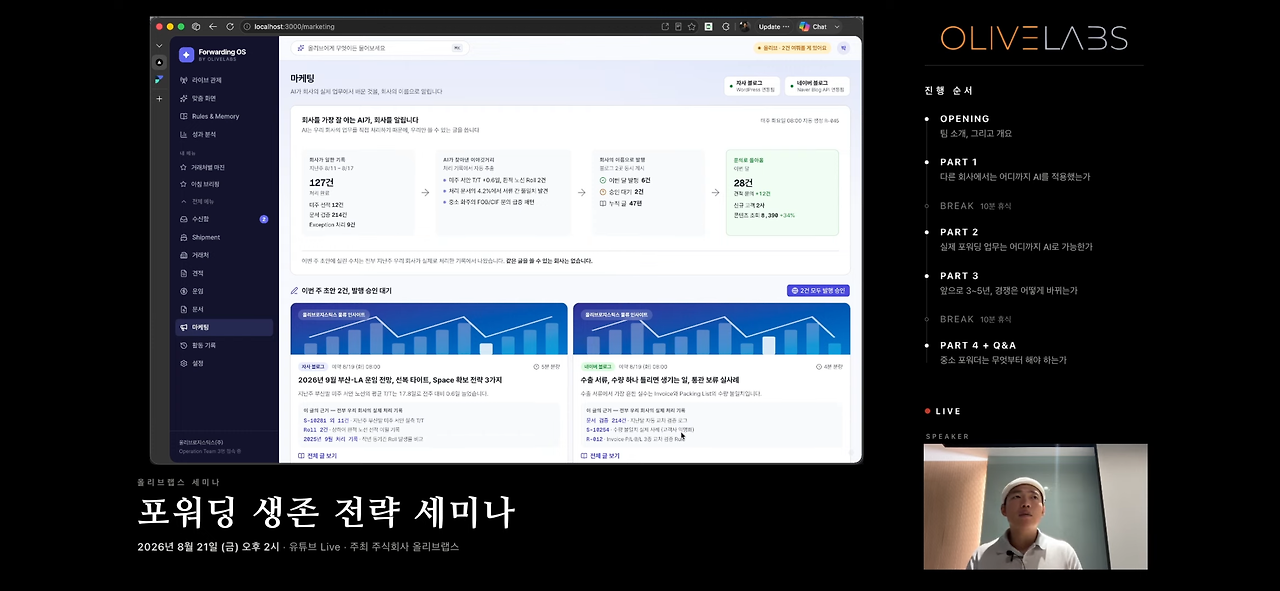Click the Olive assistant search field
Screen dimensions: 1280x591
pos(380,47)
